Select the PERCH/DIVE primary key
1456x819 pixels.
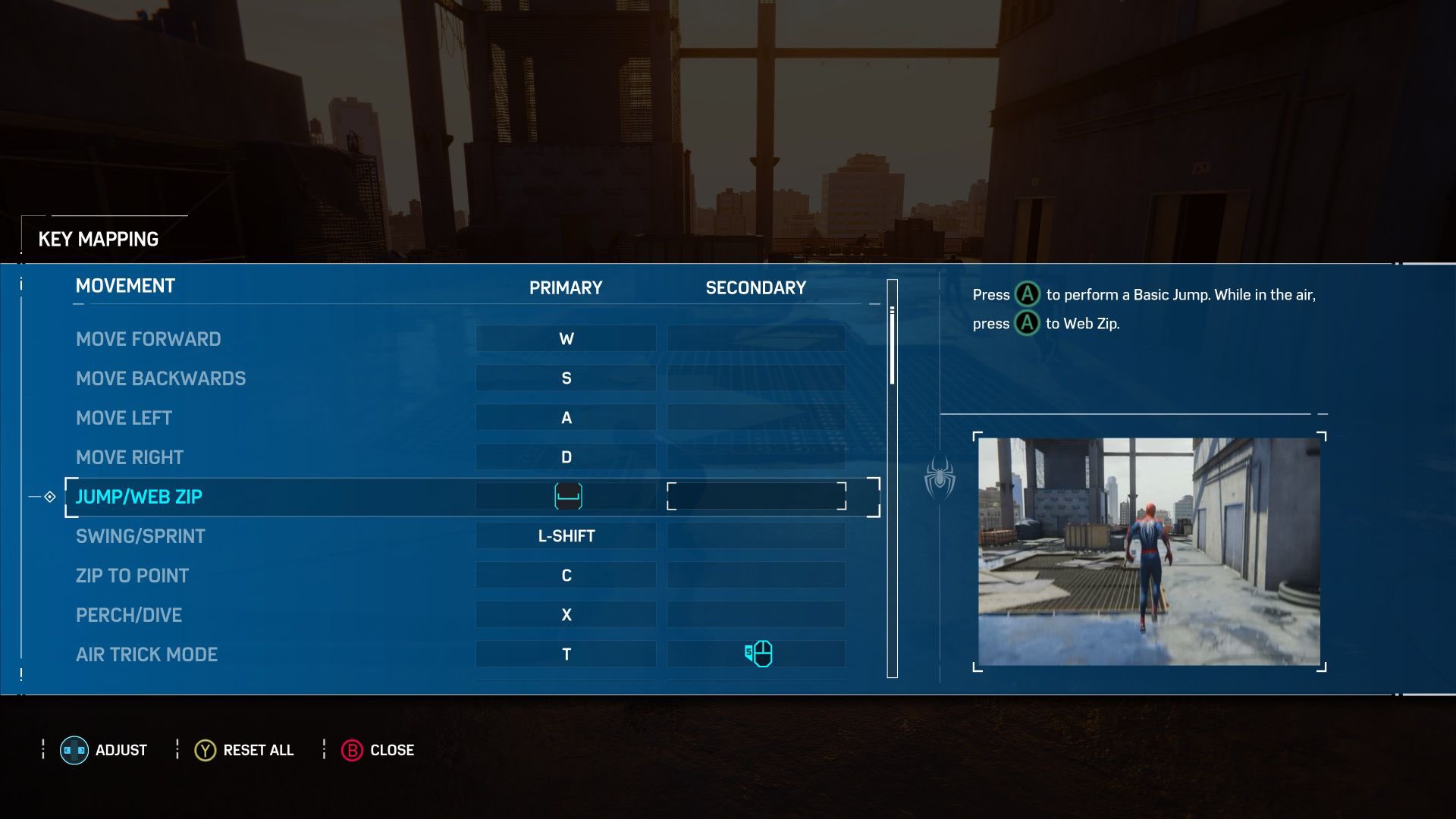tap(565, 615)
